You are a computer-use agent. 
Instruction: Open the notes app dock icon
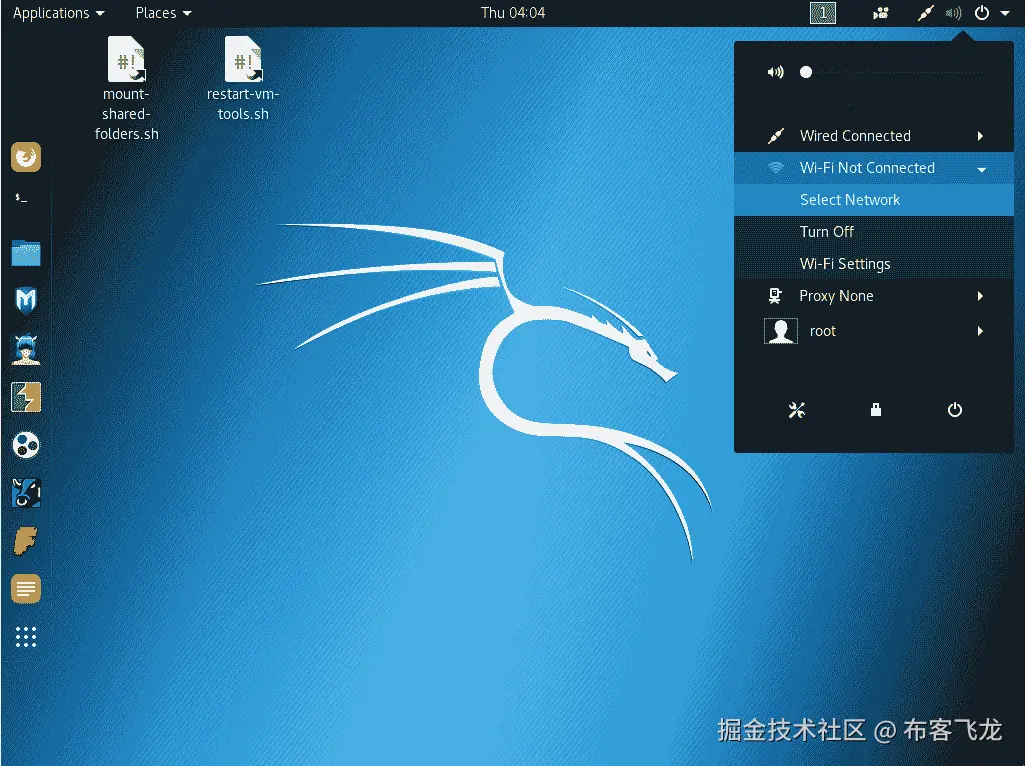26,589
